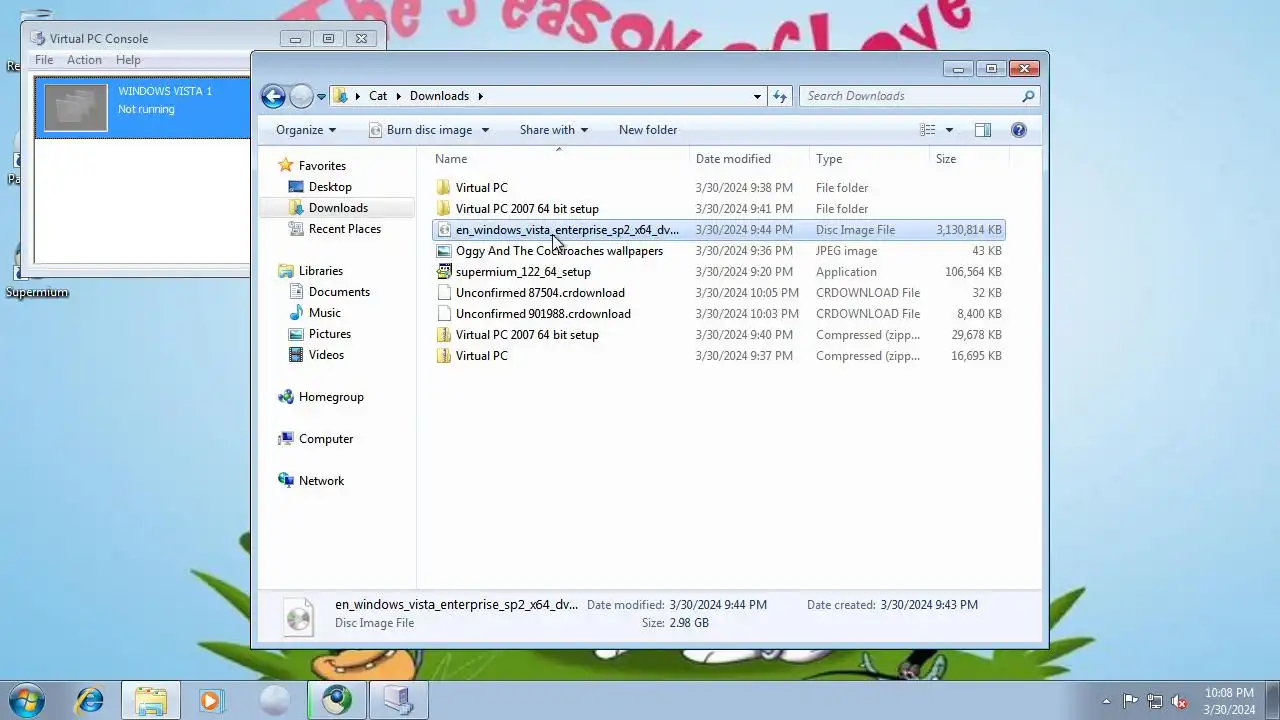Open the green globe browser taskbar icon

pos(336,700)
